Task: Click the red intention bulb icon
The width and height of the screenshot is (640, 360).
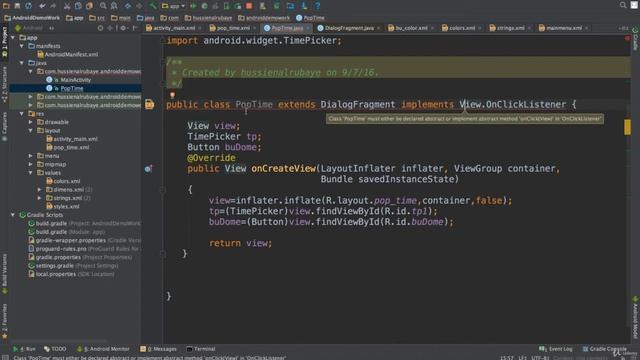Action: [x=172, y=96]
